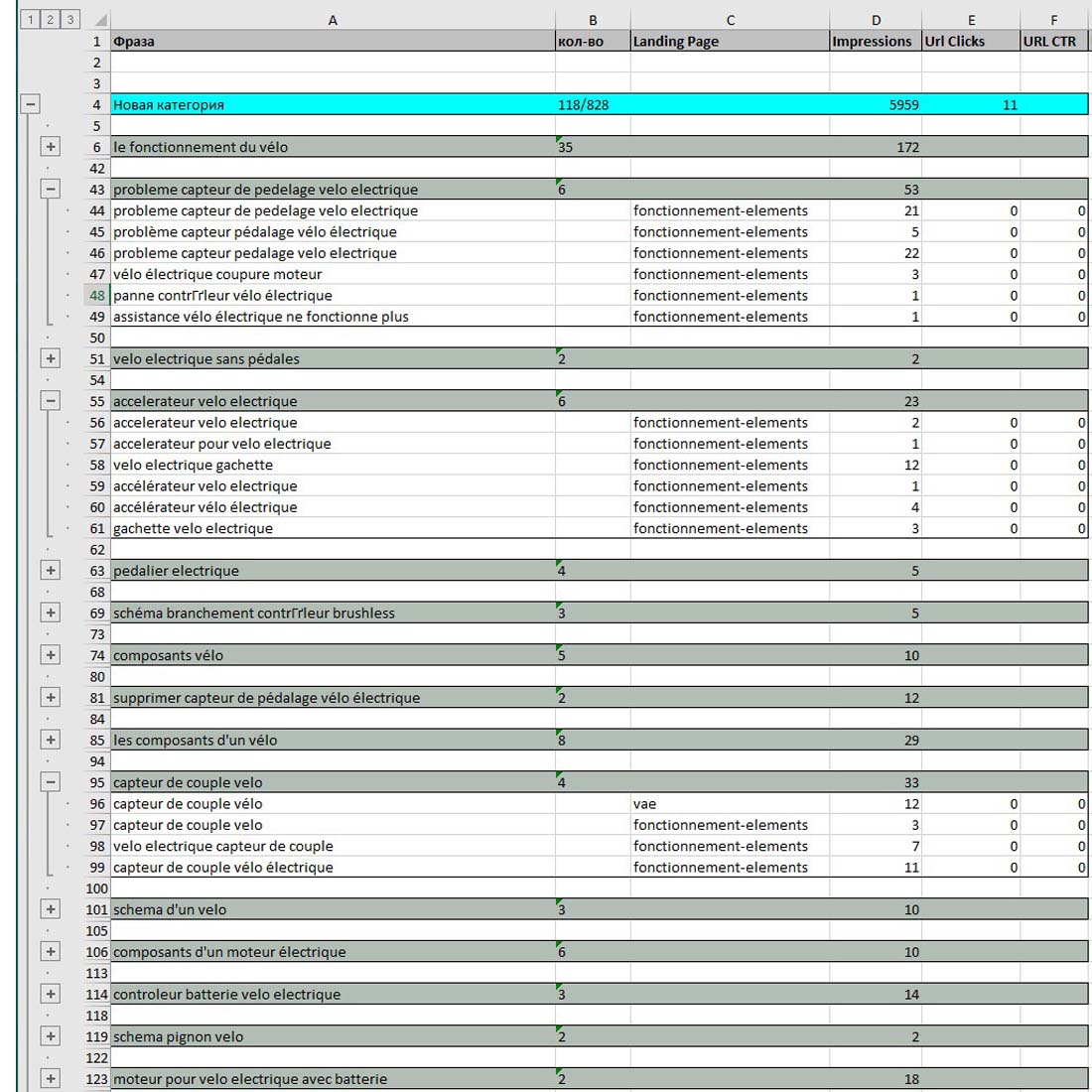Select column D header
The image size is (1092, 1092).
875,20
